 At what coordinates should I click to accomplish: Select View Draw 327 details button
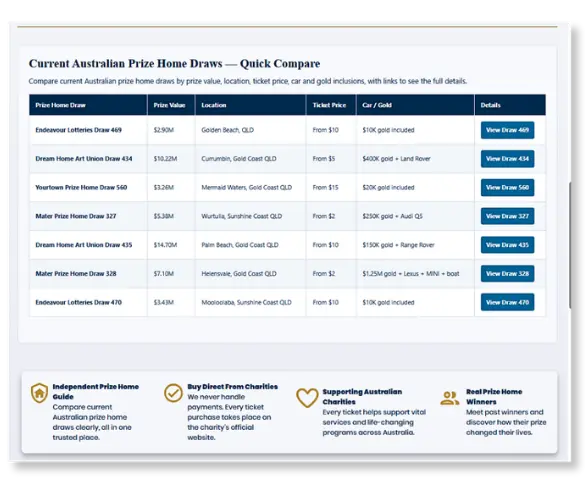coord(507,216)
